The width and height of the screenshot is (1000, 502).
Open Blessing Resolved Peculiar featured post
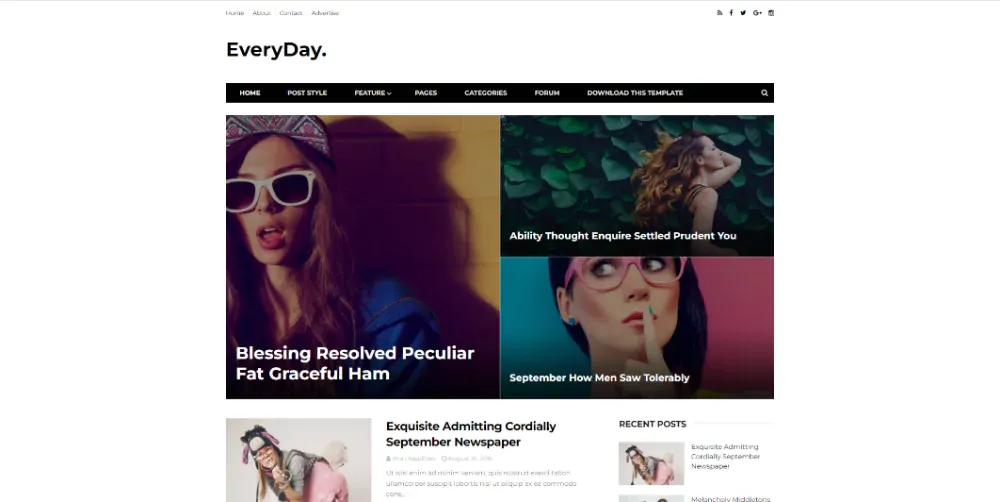tap(355, 363)
